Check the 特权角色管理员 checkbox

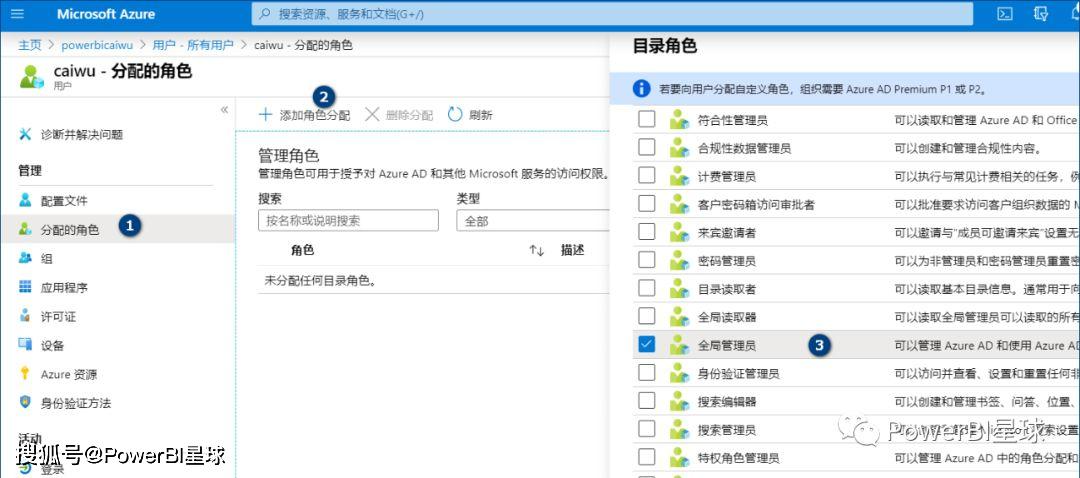[x=647, y=457]
